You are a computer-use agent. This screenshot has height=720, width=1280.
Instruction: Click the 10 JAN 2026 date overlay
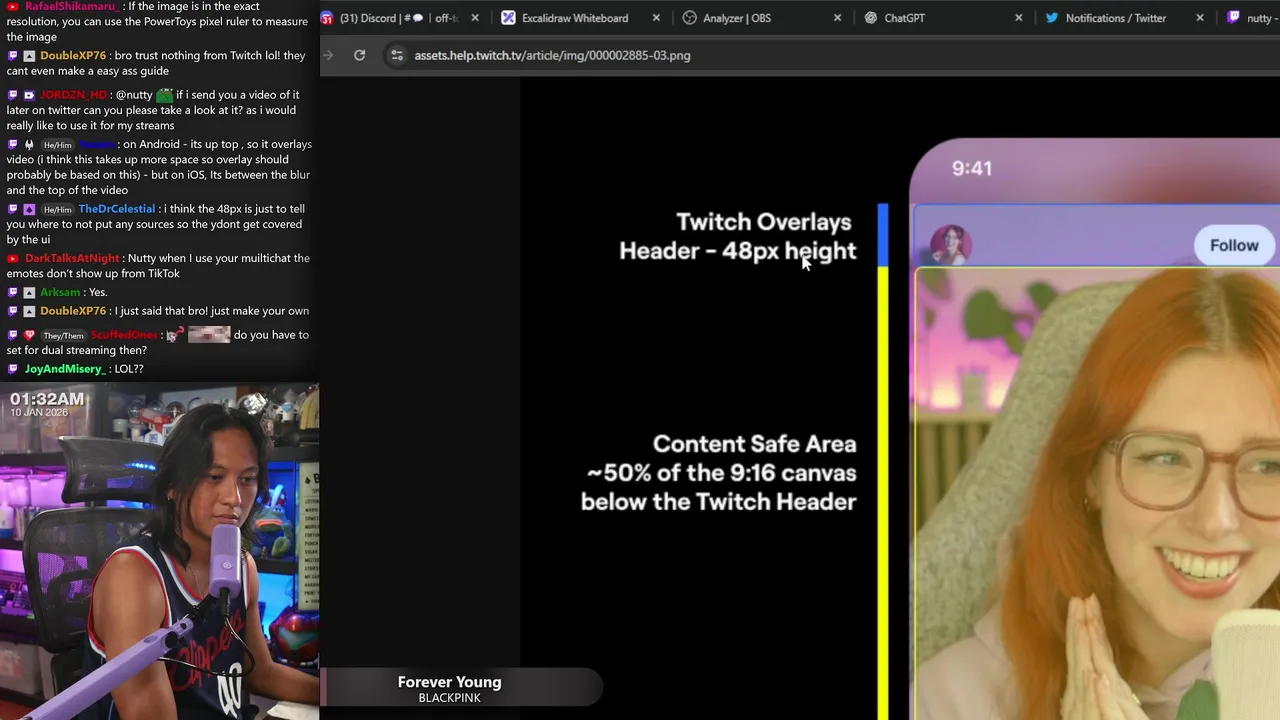(39, 413)
